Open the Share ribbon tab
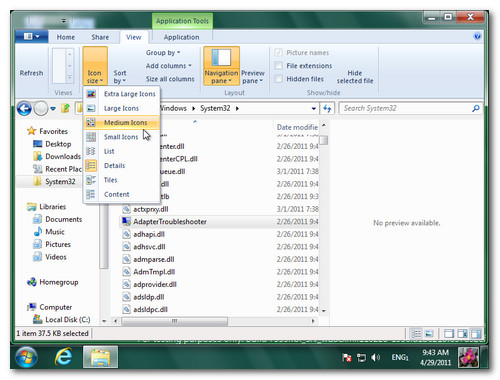The image size is (500, 380). point(100,37)
